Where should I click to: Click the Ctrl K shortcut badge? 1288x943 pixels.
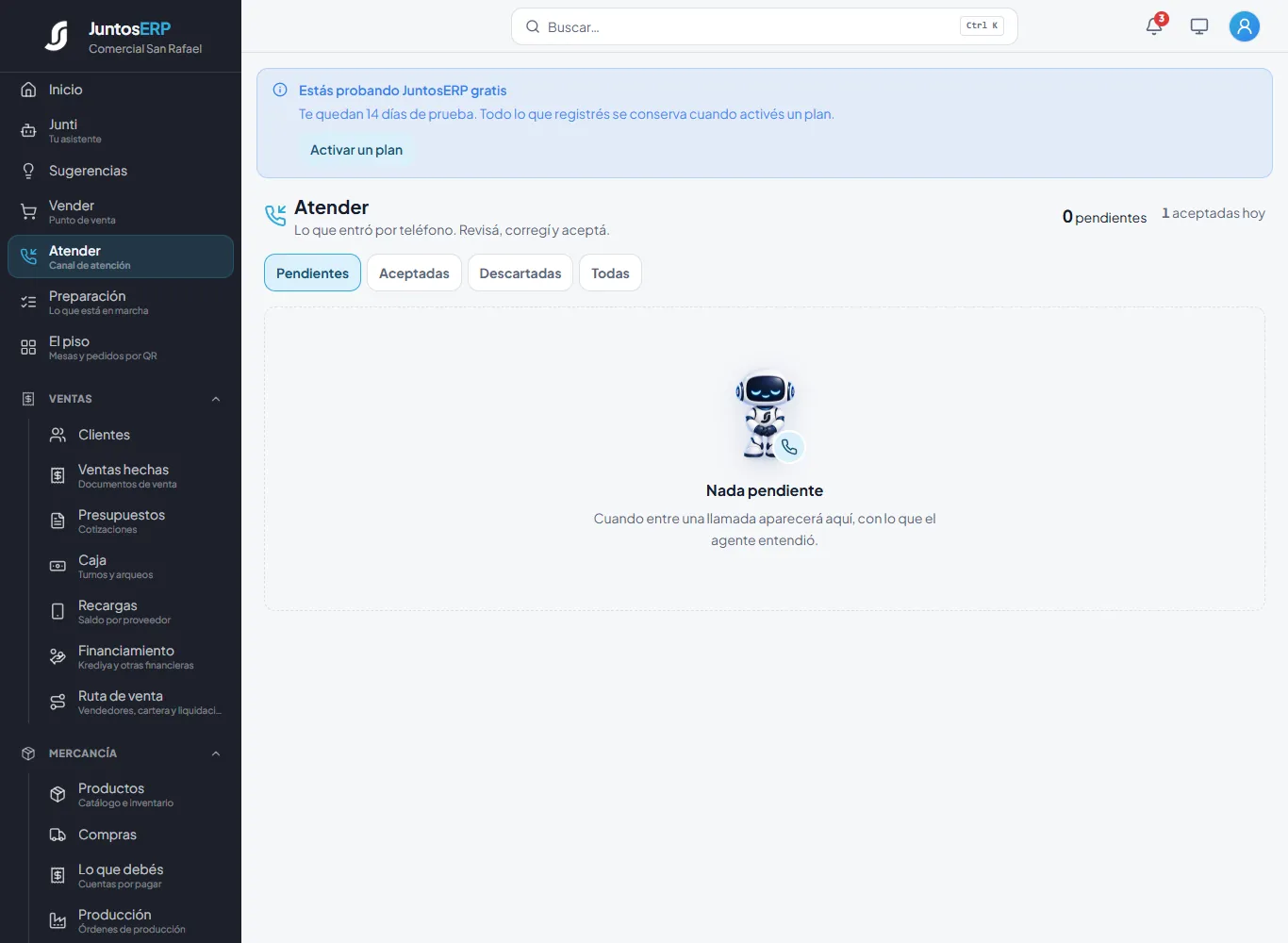click(982, 26)
